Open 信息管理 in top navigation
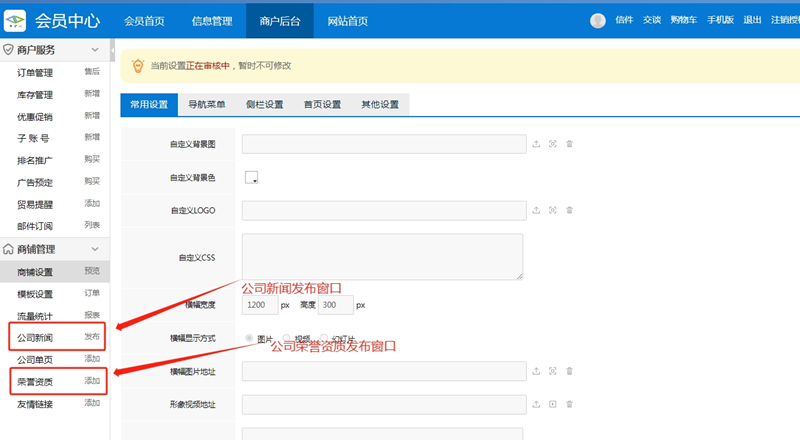Viewport: 800px width, 440px height. (x=212, y=20)
